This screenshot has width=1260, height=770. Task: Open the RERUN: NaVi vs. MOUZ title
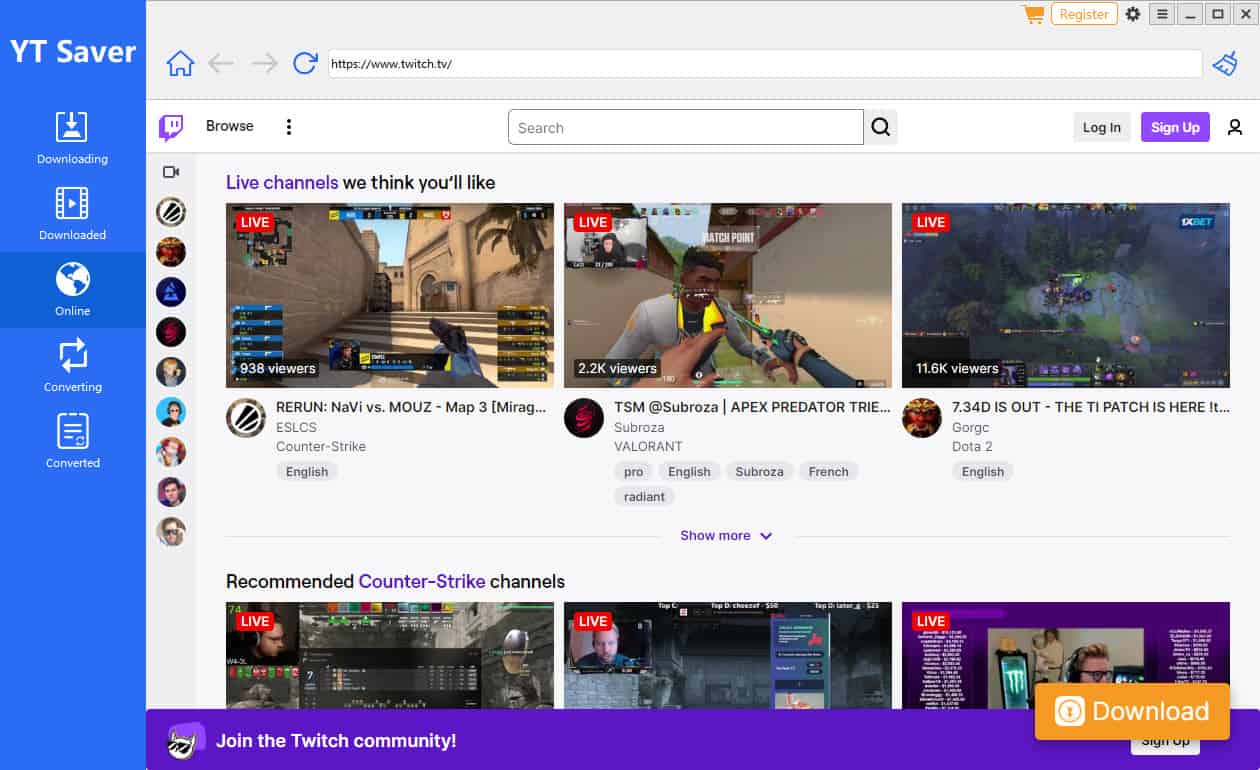tap(411, 407)
